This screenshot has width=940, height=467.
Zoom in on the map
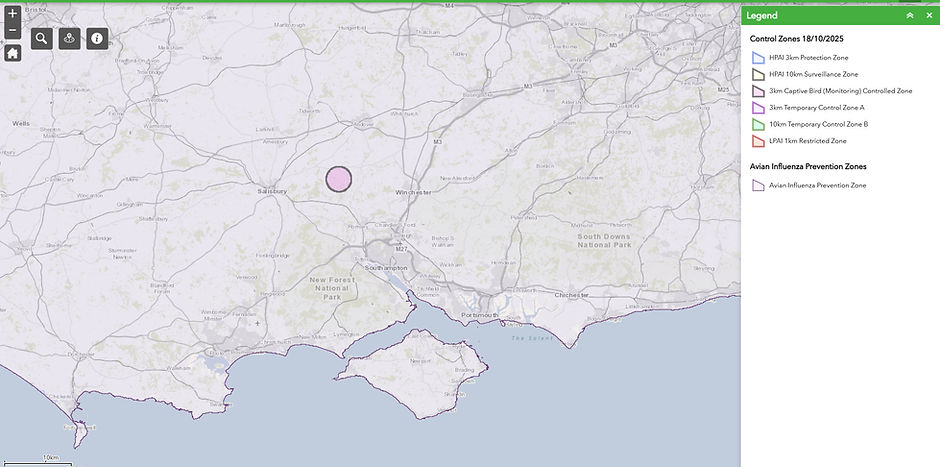click(x=13, y=13)
